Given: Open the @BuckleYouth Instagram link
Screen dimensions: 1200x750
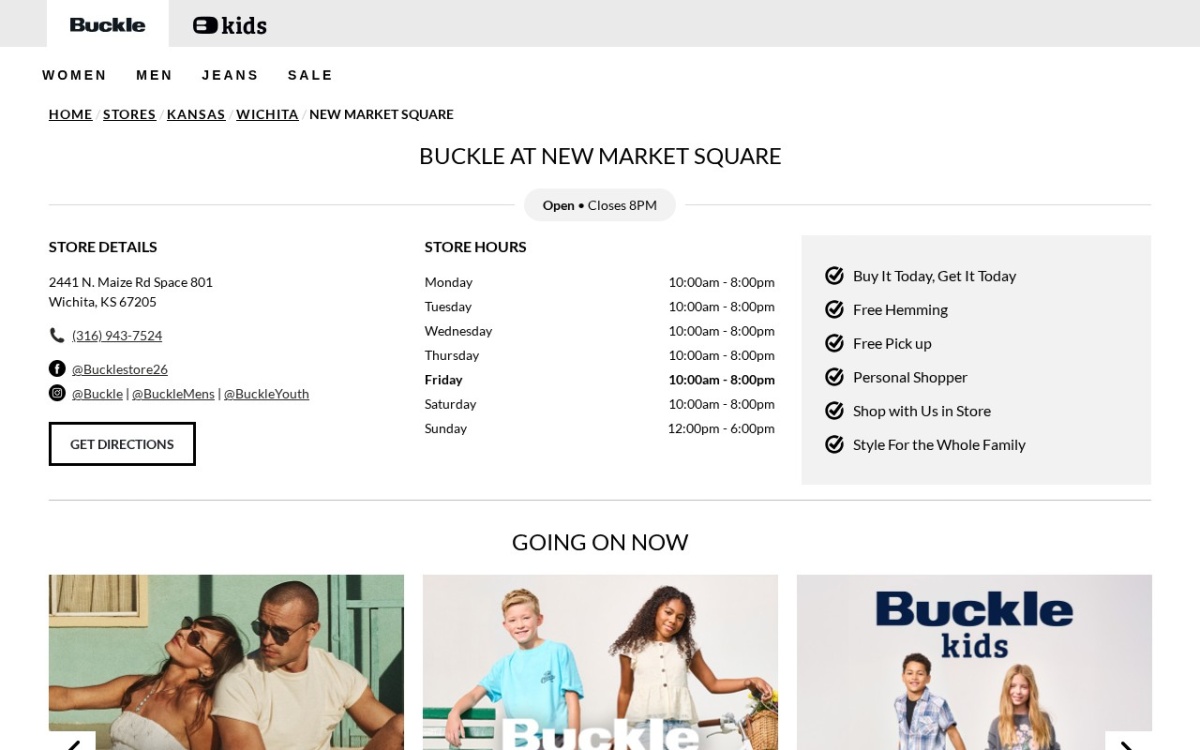Looking at the screenshot, I should 266,394.
